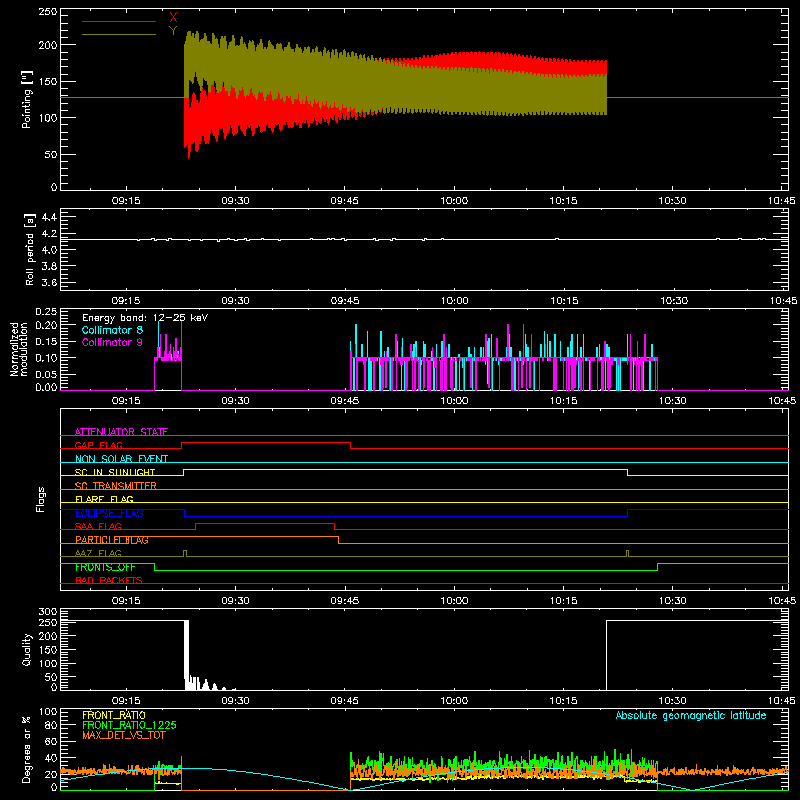Click 10:30 time label under Quality panel

pos(672,701)
